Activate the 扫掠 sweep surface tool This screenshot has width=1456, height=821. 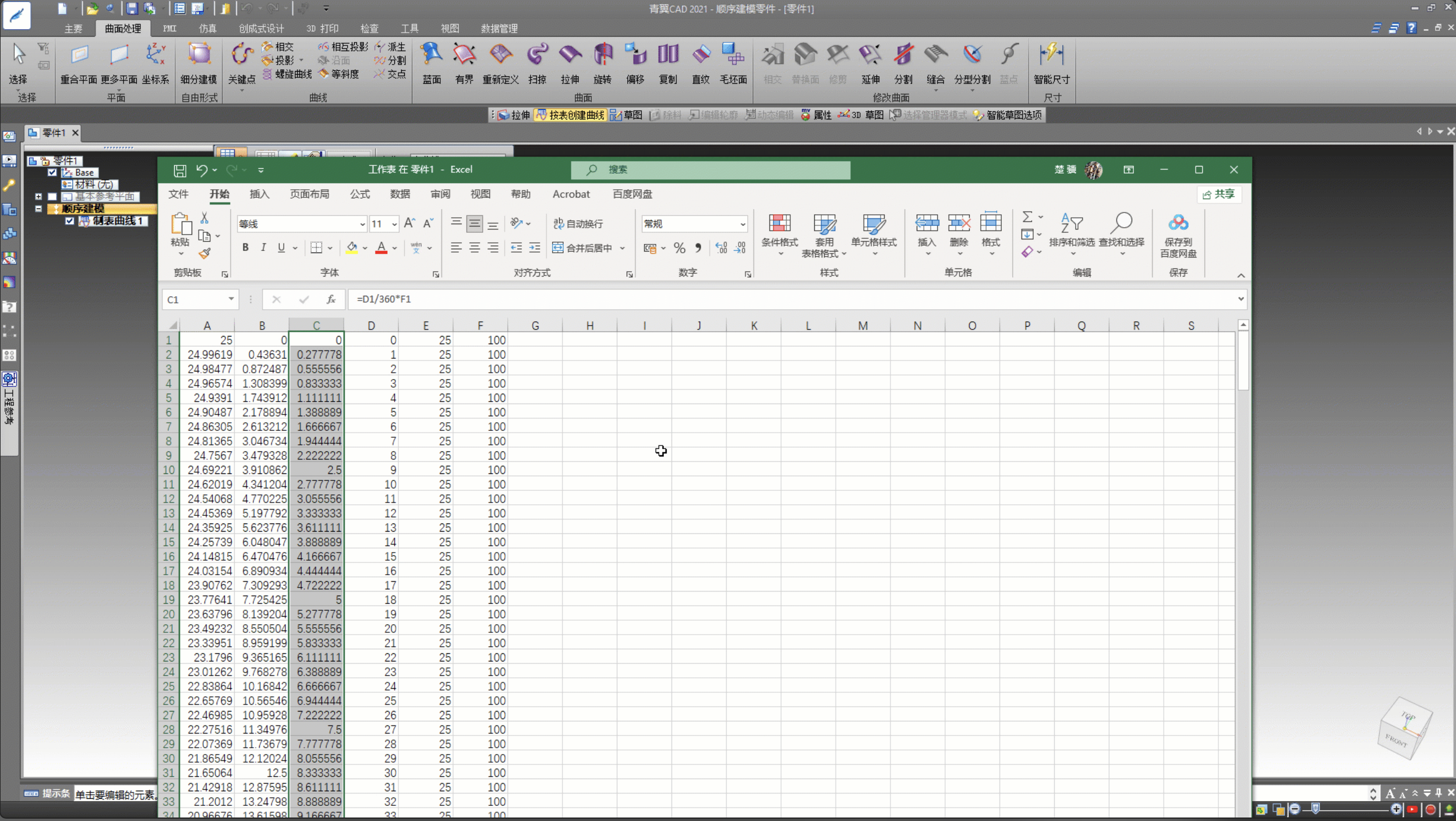pos(537,63)
